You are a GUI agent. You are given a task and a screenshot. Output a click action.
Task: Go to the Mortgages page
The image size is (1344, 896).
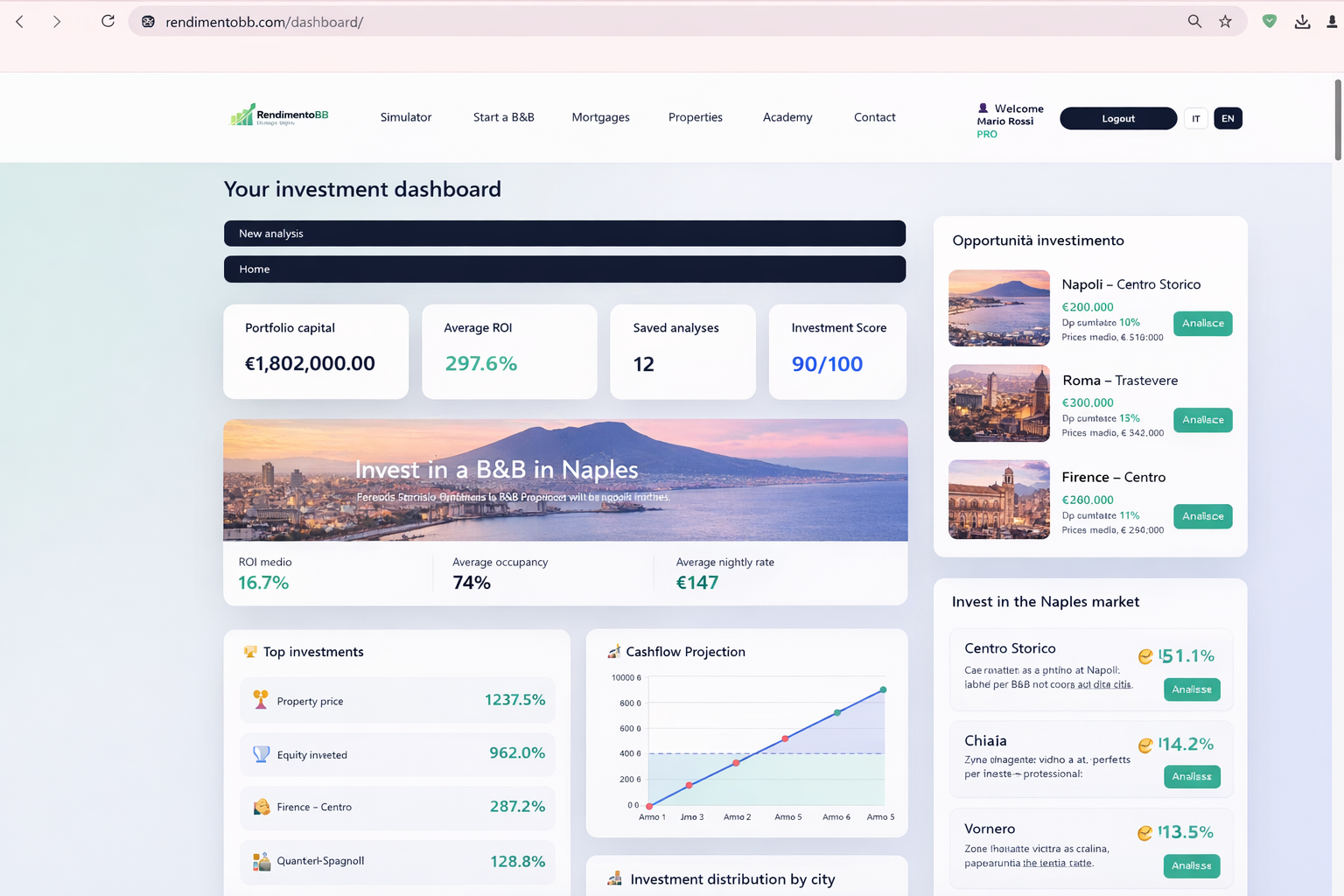pos(600,117)
